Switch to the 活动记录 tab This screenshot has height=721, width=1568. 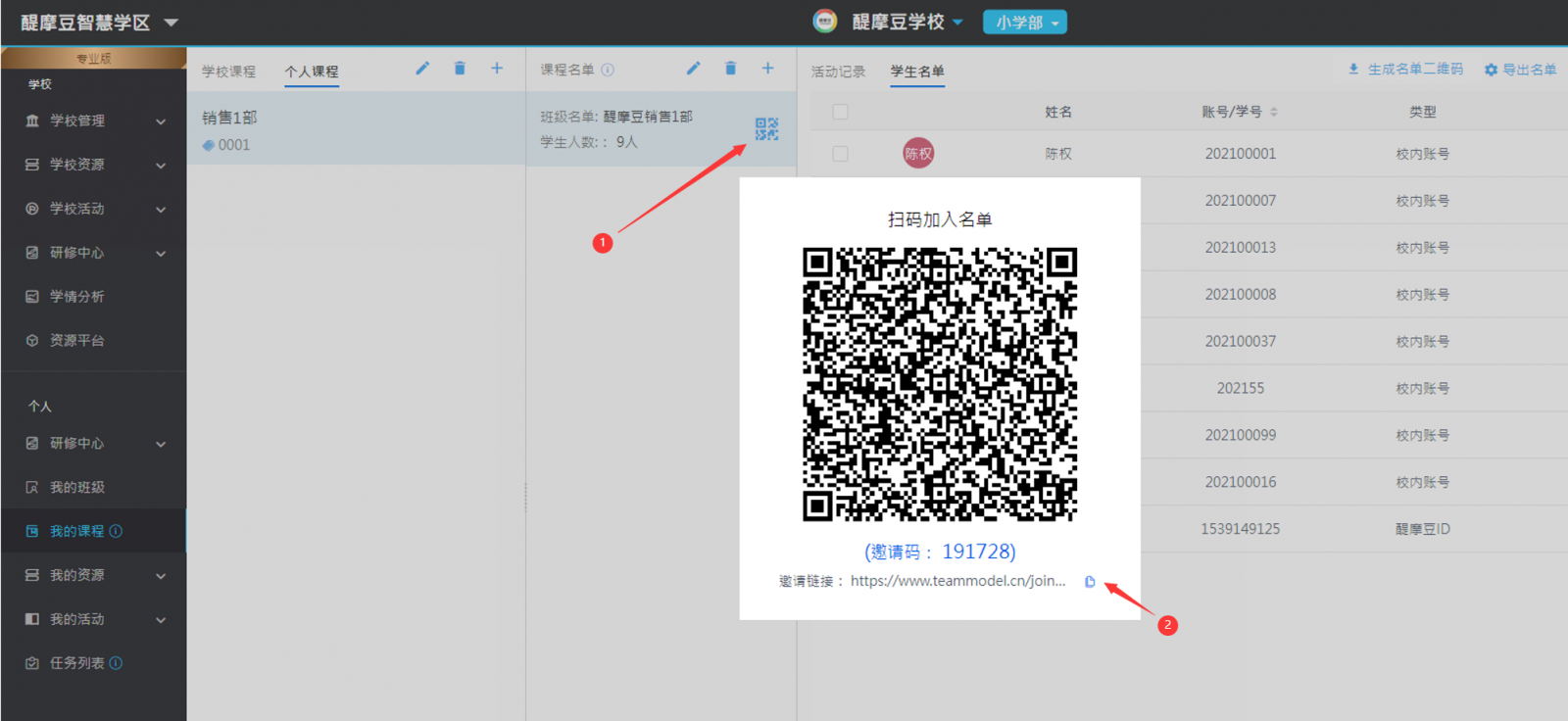[x=838, y=72]
